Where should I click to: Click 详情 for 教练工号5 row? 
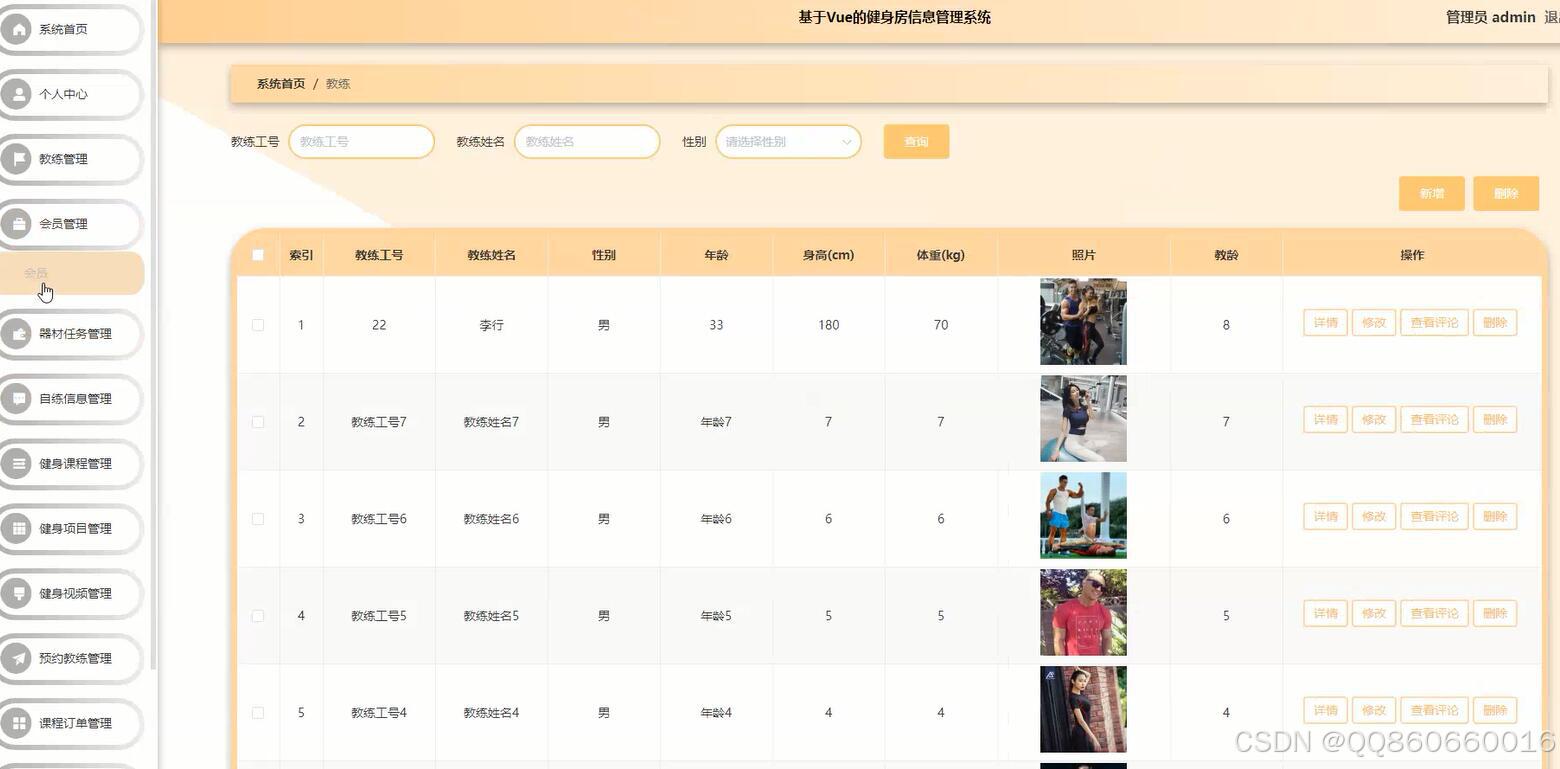coord(1326,614)
